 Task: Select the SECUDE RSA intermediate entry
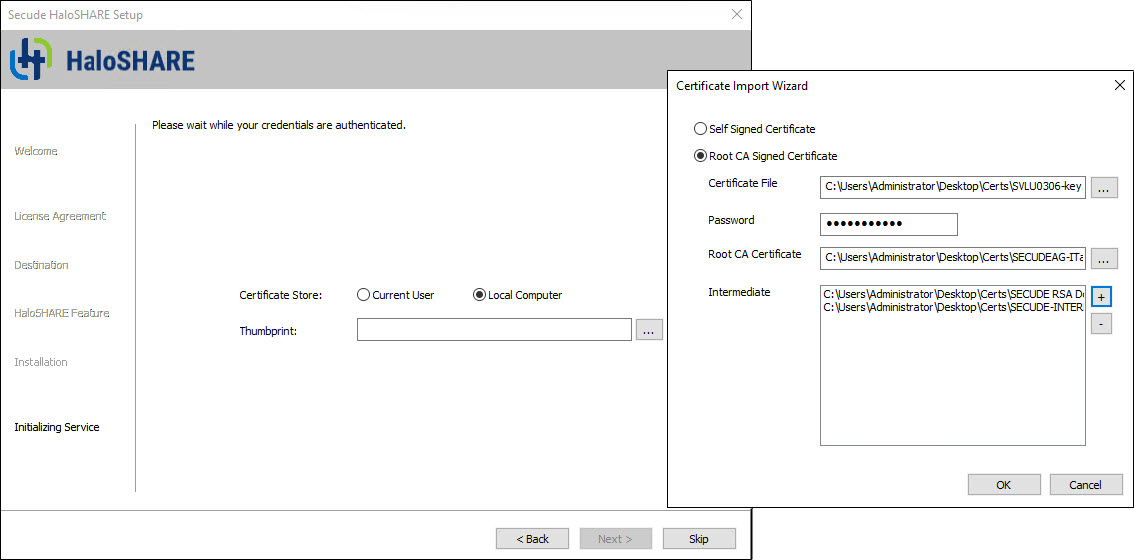[x=953, y=294]
